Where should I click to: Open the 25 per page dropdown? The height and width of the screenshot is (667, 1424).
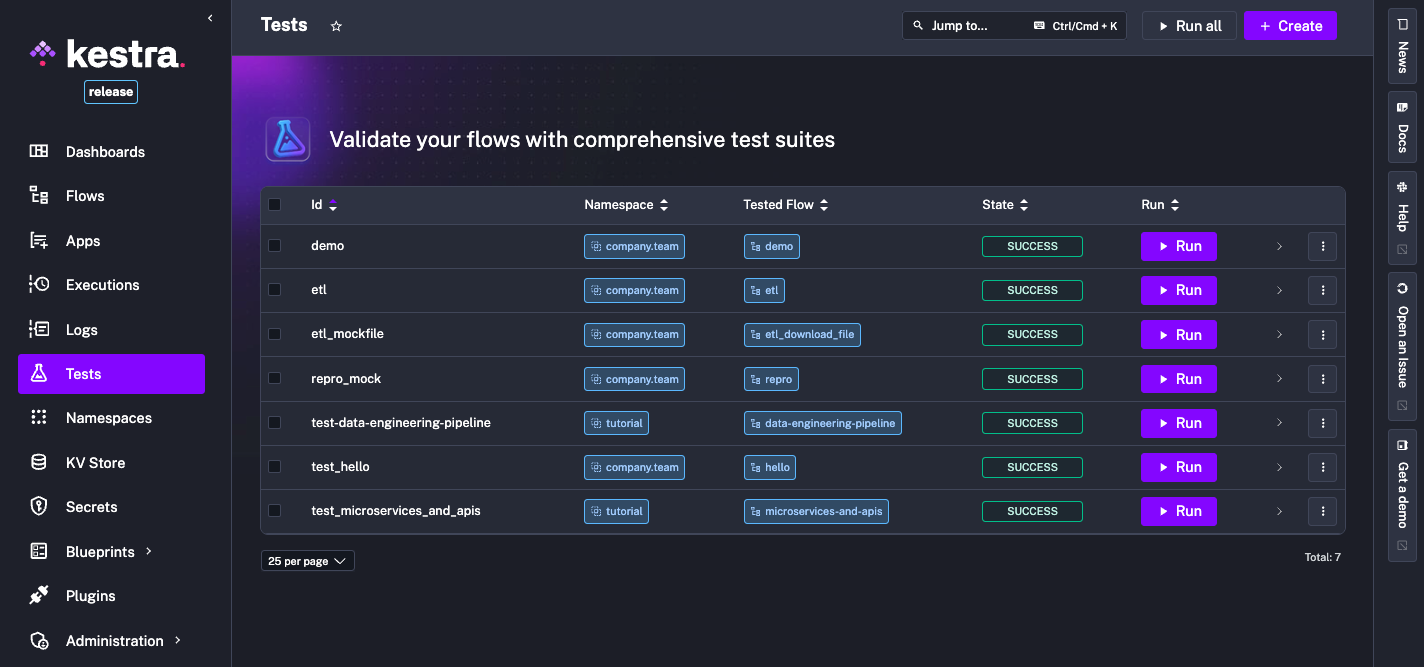click(x=307, y=561)
